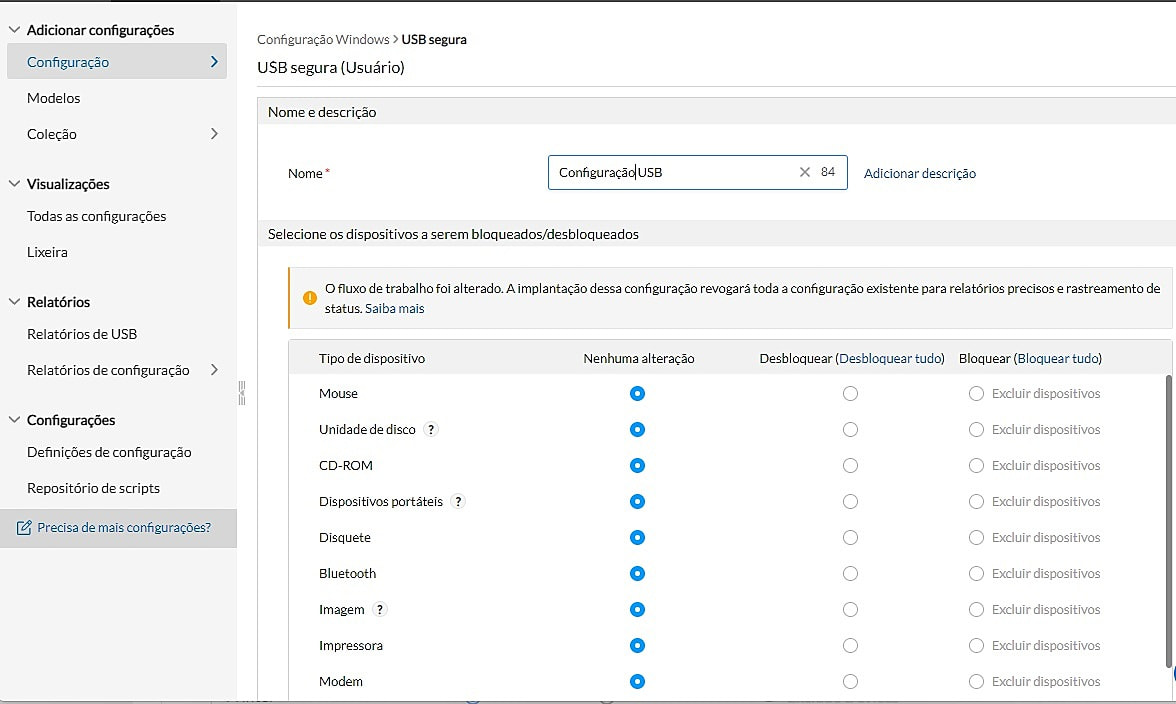The width and height of the screenshot is (1176, 704).
Task: Click help icon beside Unidade de disco
Action: coord(431,430)
